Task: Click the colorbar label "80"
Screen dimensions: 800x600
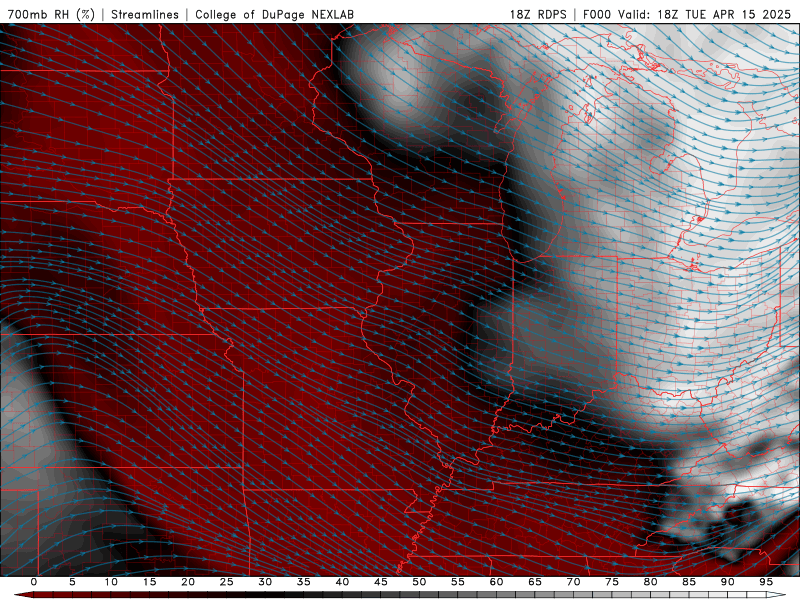Action: tap(650, 582)
